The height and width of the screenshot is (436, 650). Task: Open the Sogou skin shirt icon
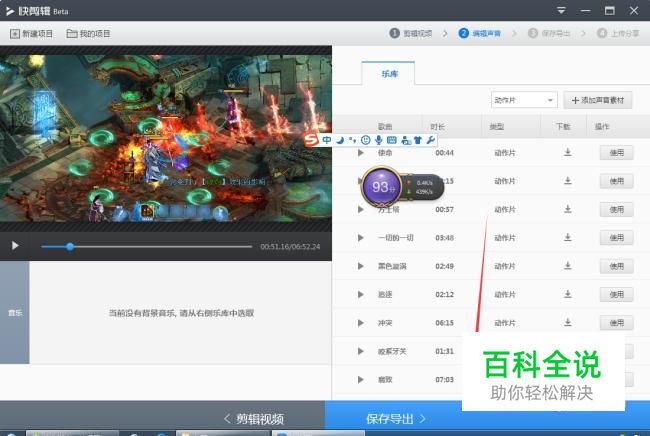coord(418,140)
